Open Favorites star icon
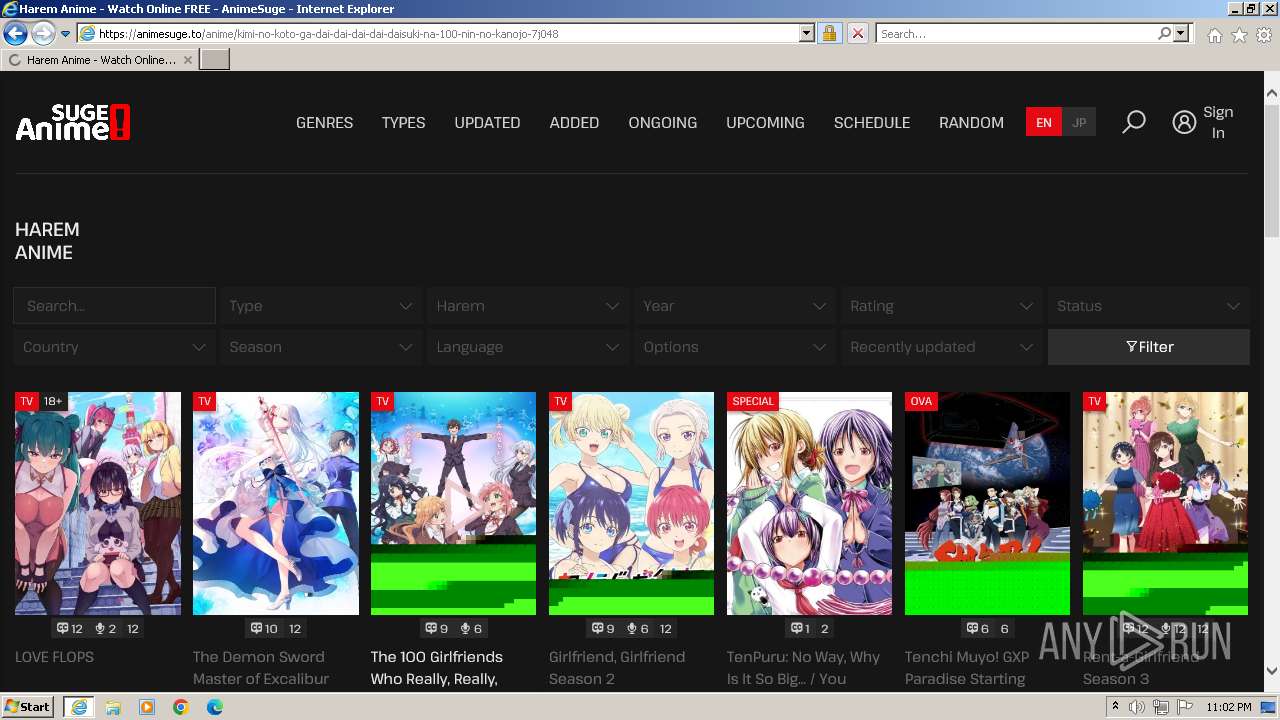Image resolution: width=1280 pixels, height=720 pixels. coord(1239,34)
